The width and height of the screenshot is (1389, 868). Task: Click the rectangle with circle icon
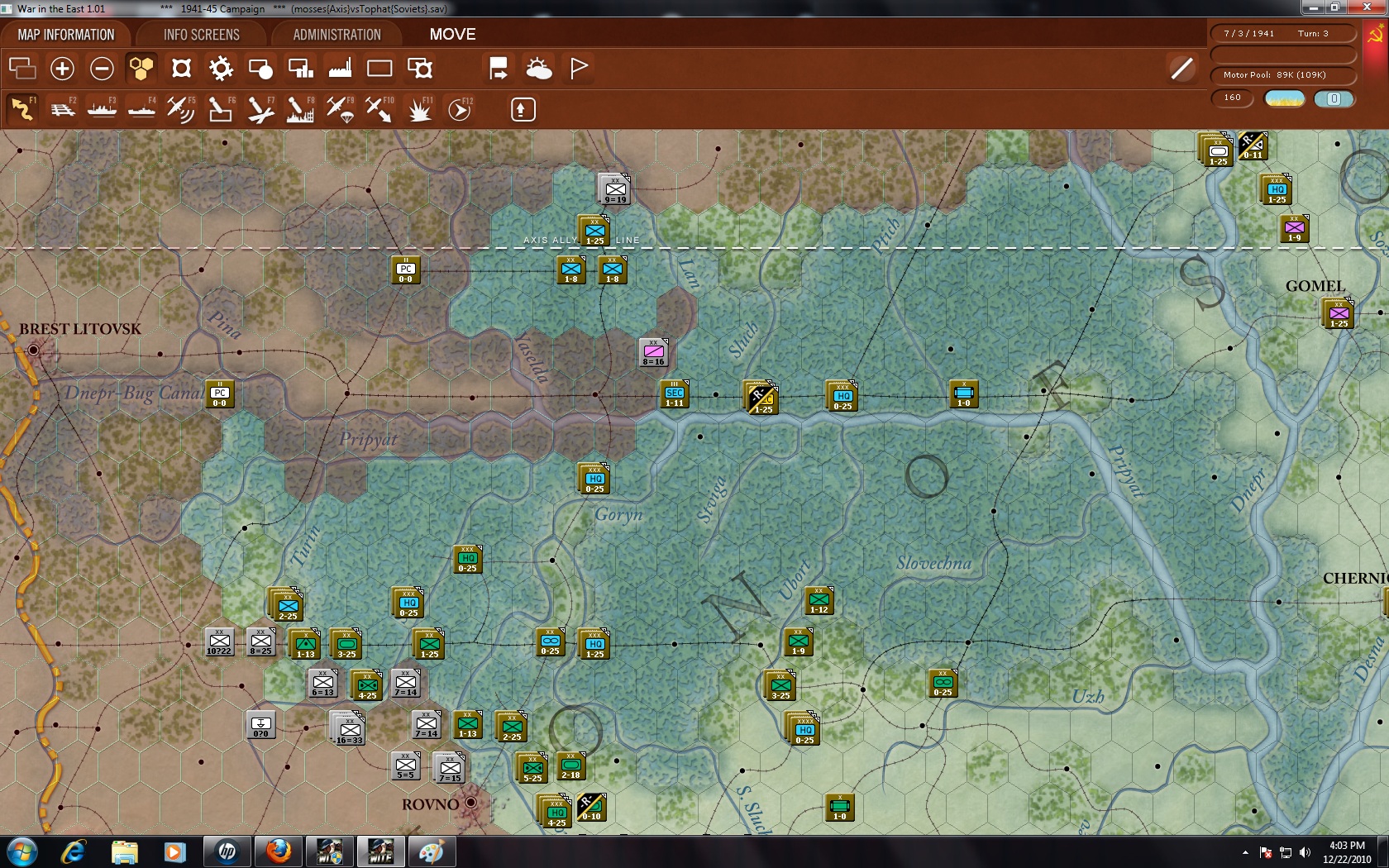coord(260,69)
